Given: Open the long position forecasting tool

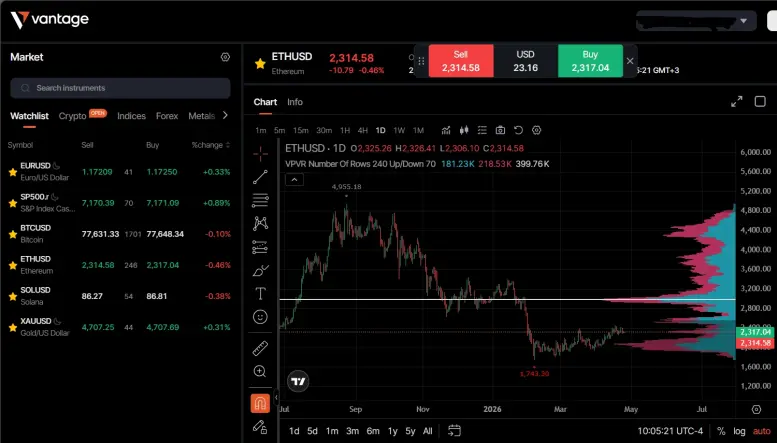Looking at the screenshot, I should point(260,247).
